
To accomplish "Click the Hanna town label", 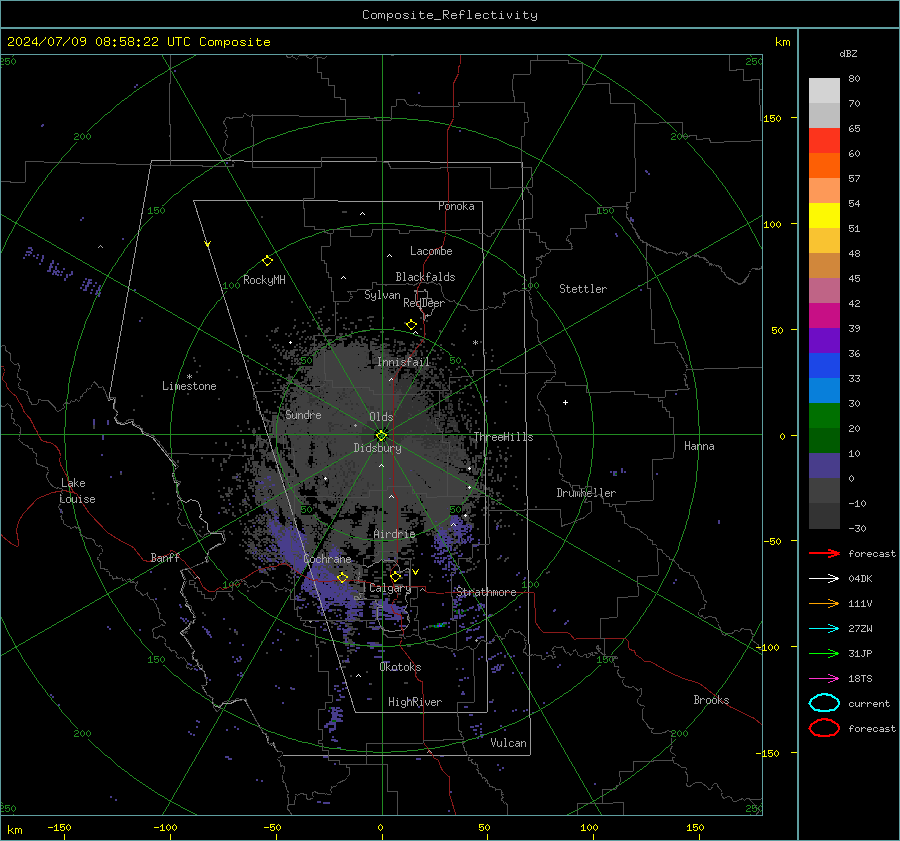I will 699,446.
